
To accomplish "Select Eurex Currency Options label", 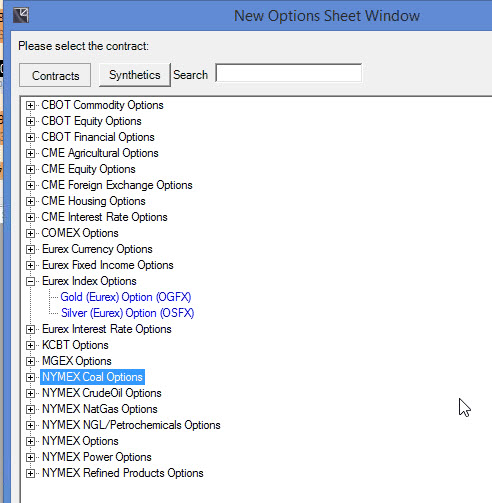I will 97,249.
